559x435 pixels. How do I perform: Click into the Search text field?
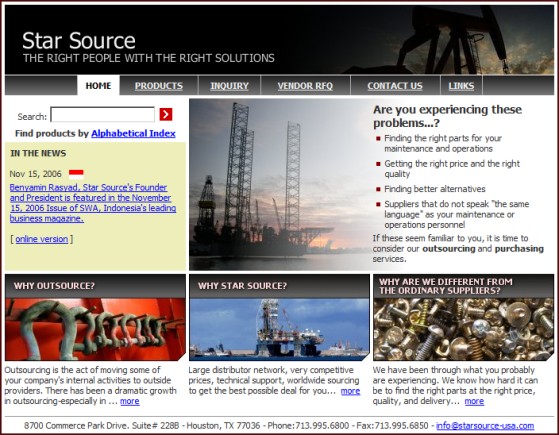click(x=103, y=115)
